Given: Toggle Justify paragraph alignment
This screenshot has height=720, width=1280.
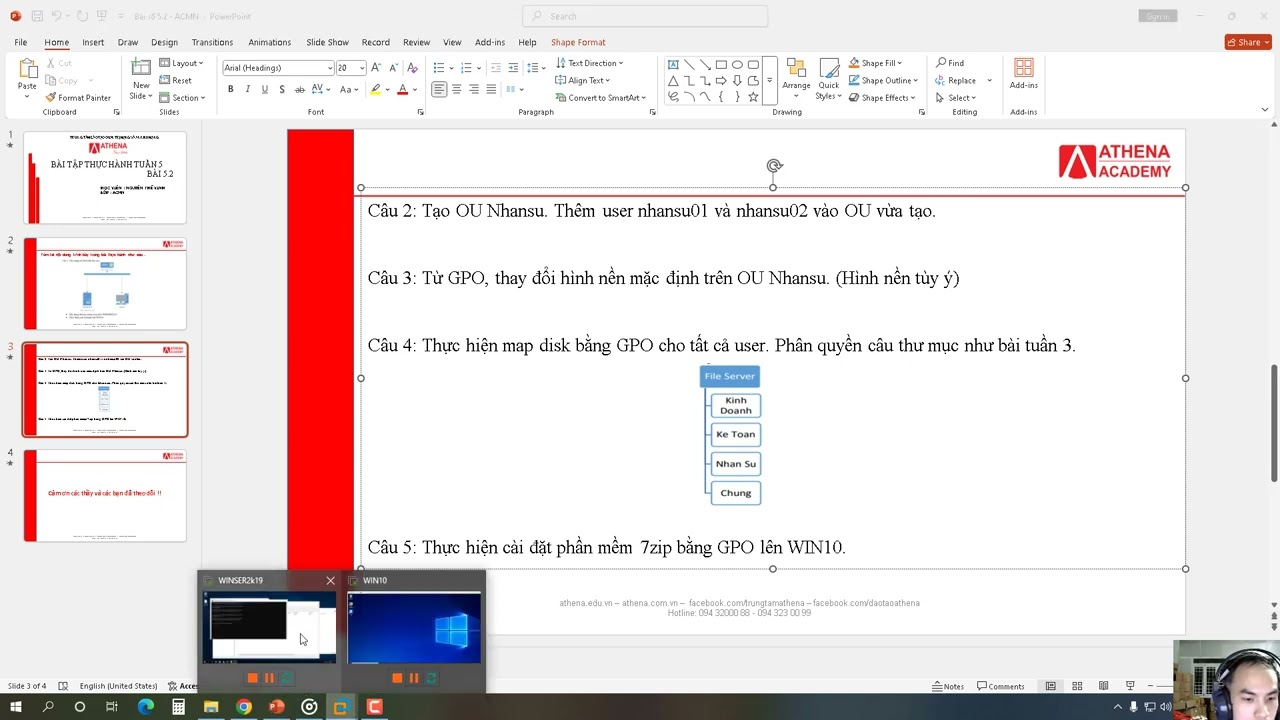Looking at the screenshot, I should [490, 90].
